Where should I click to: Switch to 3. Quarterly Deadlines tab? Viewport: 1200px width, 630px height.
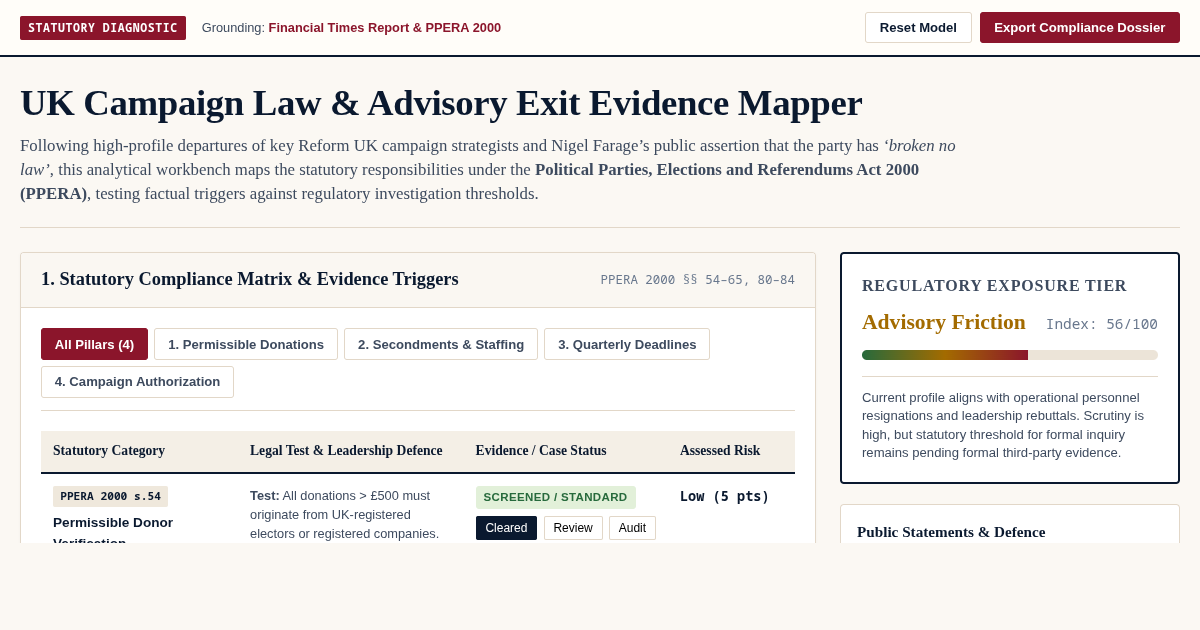627,344
